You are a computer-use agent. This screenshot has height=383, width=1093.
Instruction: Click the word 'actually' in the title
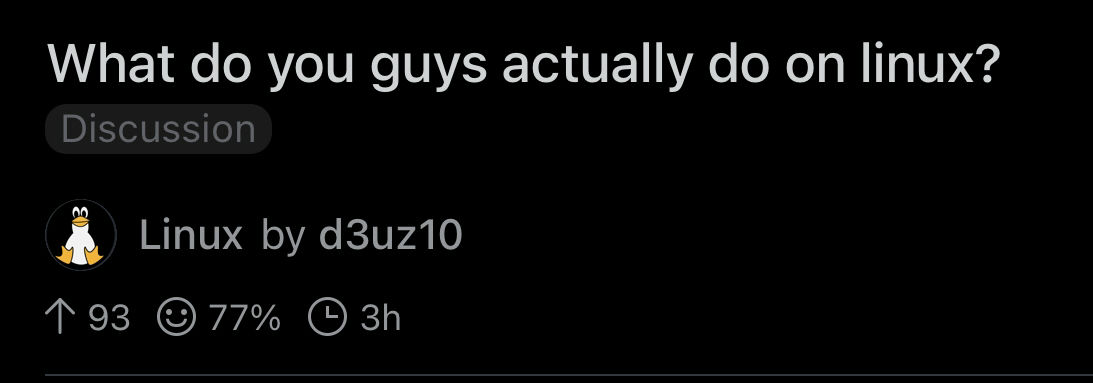click(x=597, y=64)
